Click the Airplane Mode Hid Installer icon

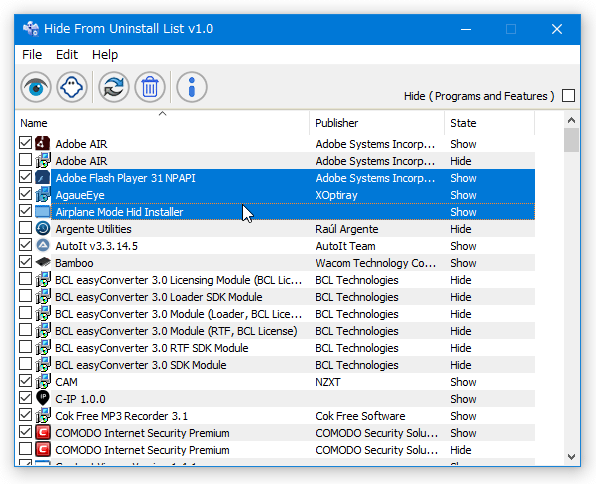point(43,212)
